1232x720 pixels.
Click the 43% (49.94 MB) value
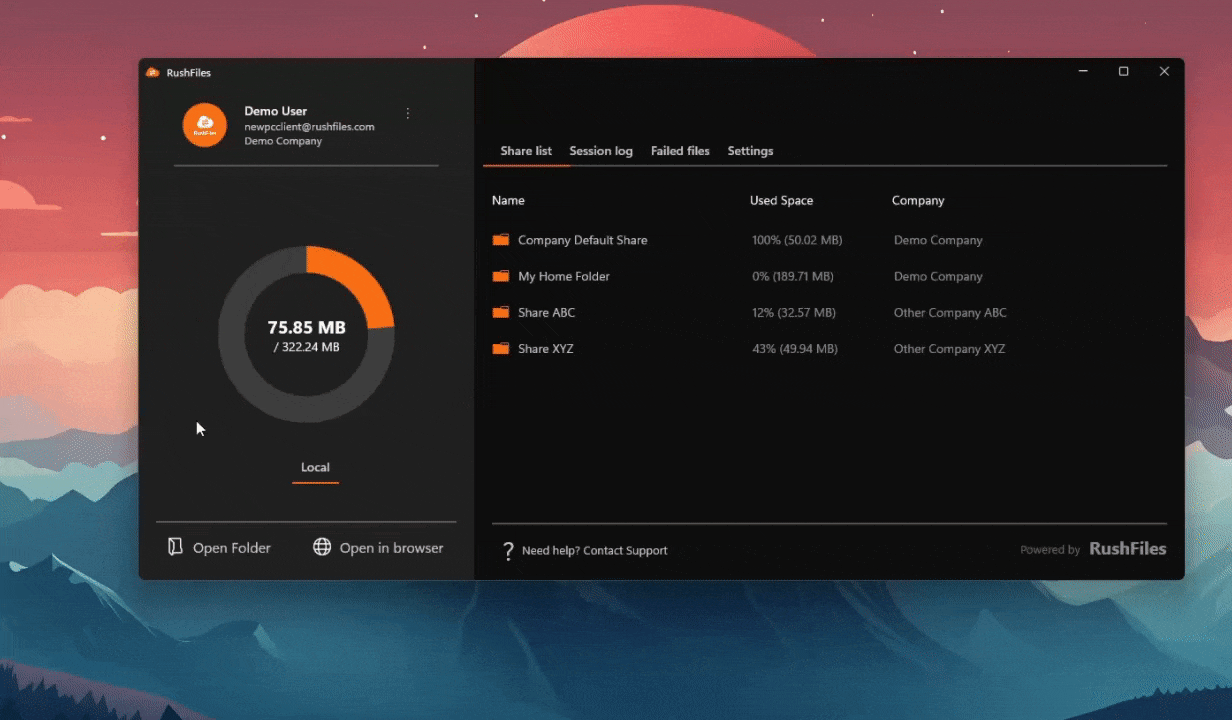(x=795, y=348)
